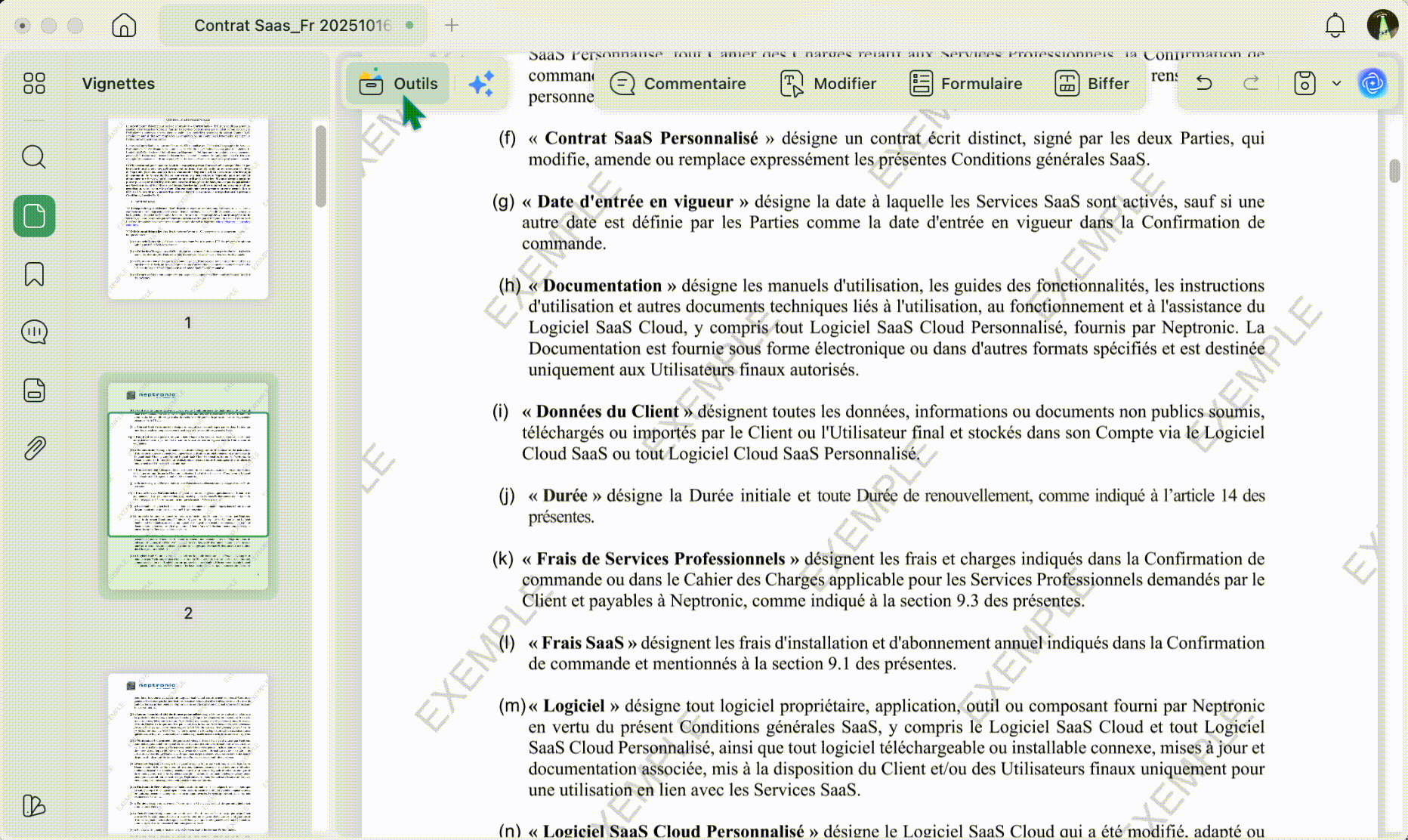Redo the last action
This screenshot has width=1408, height=840.
(1252, 83)
